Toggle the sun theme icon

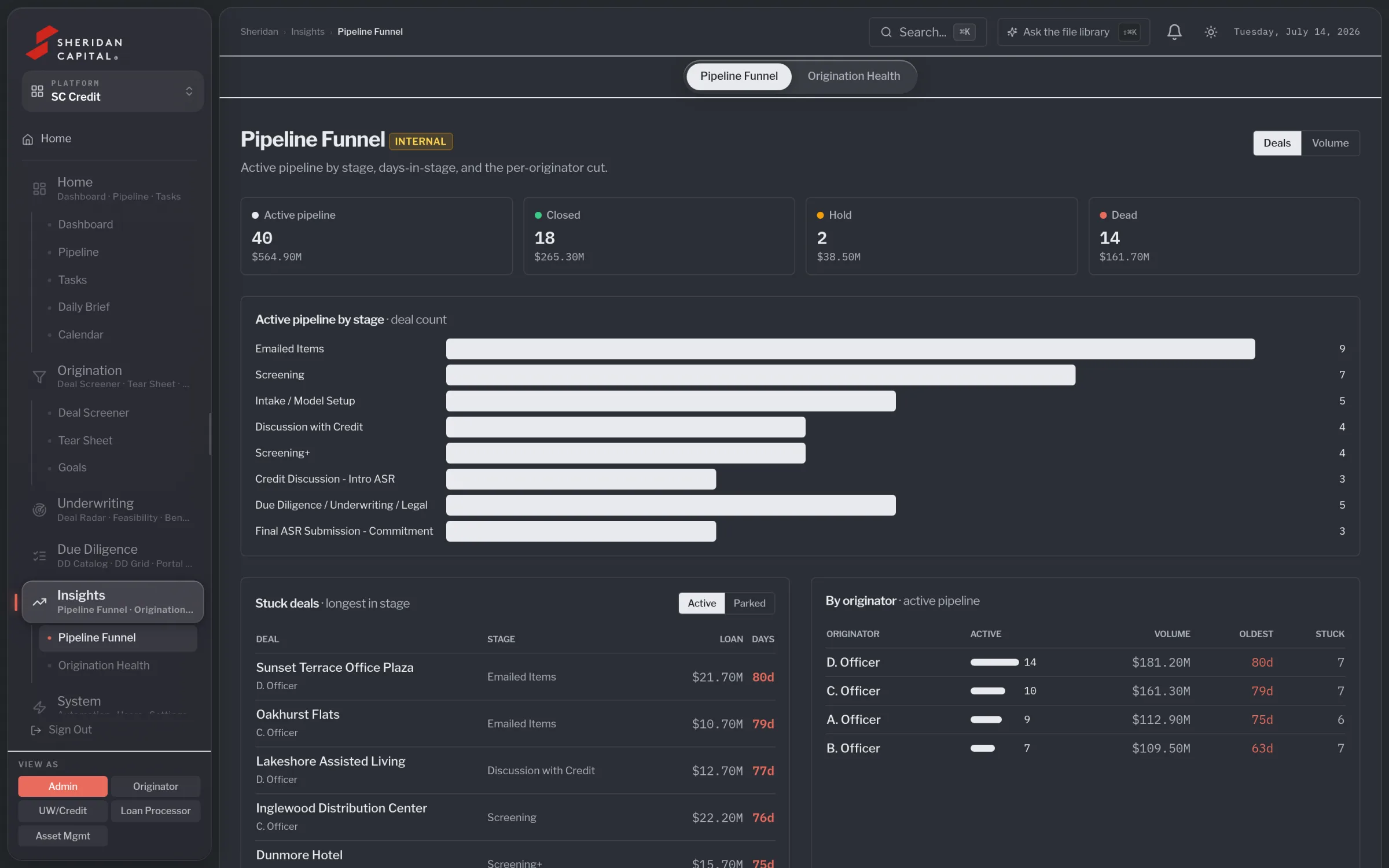point(1211,32)
